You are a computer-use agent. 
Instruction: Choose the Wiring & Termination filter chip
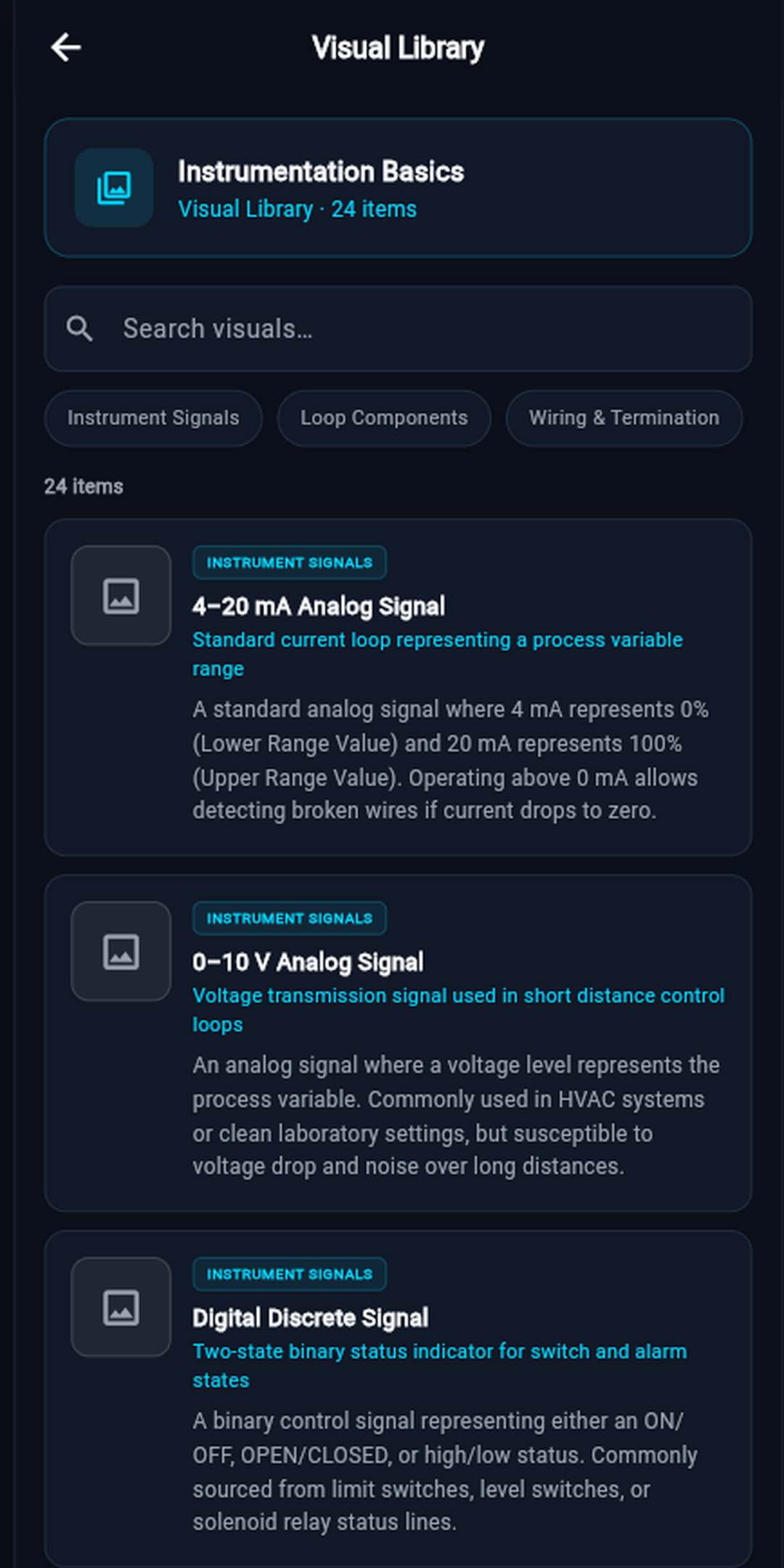click(x=624, y=418)
